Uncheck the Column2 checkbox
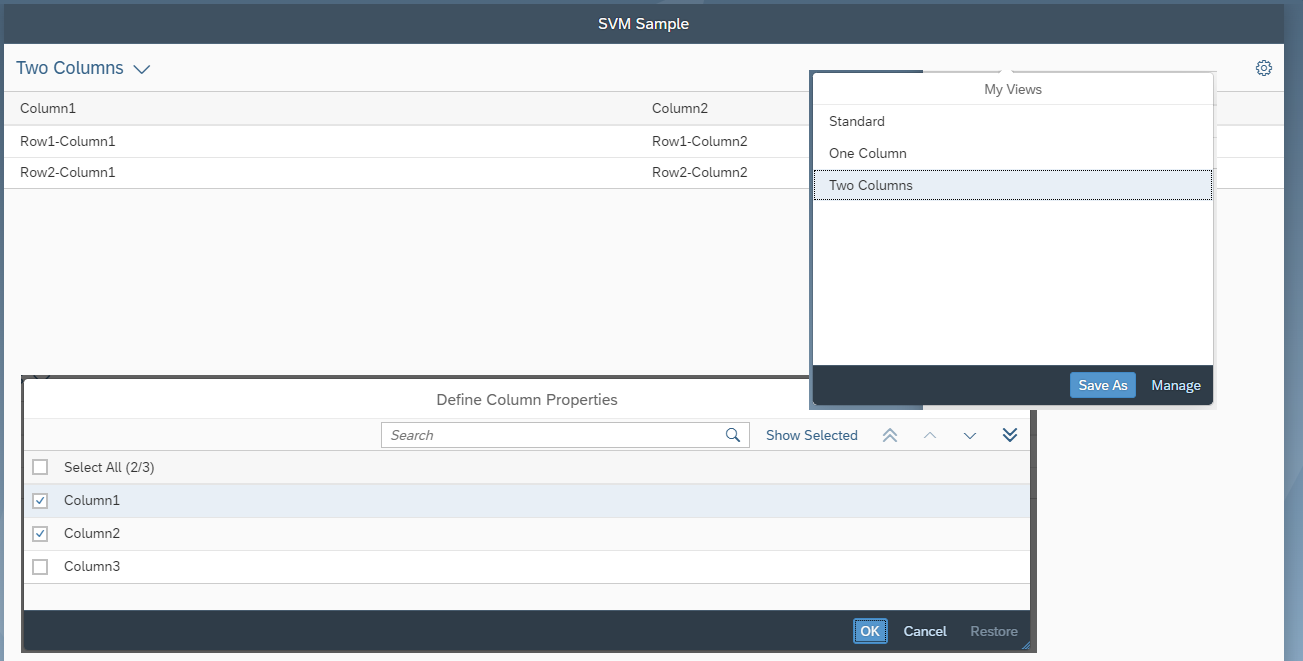 pyautogui.click(x=40, y=533)
